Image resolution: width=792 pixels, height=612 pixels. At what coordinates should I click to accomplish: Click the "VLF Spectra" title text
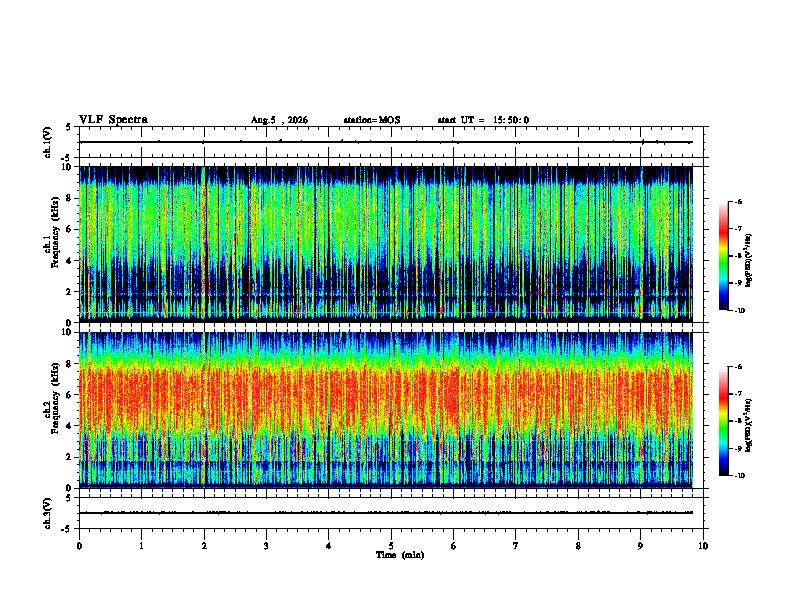[114, 120]
